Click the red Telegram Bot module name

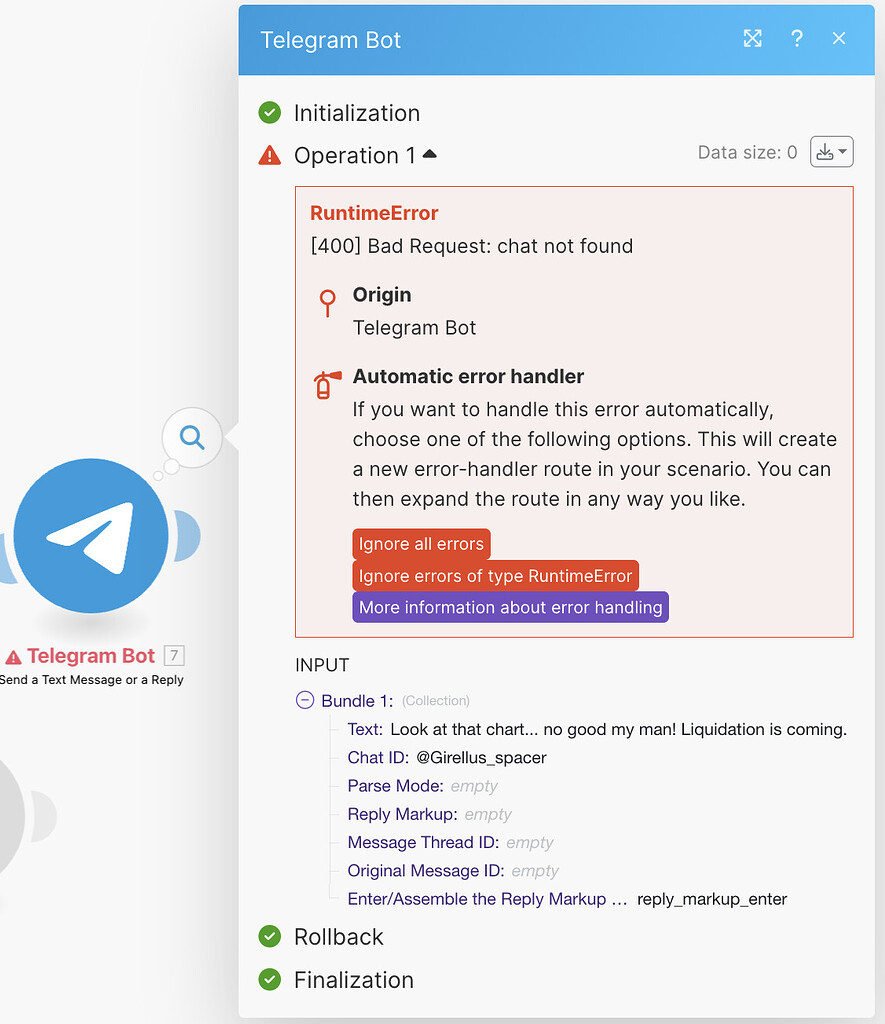click(91, 656)
